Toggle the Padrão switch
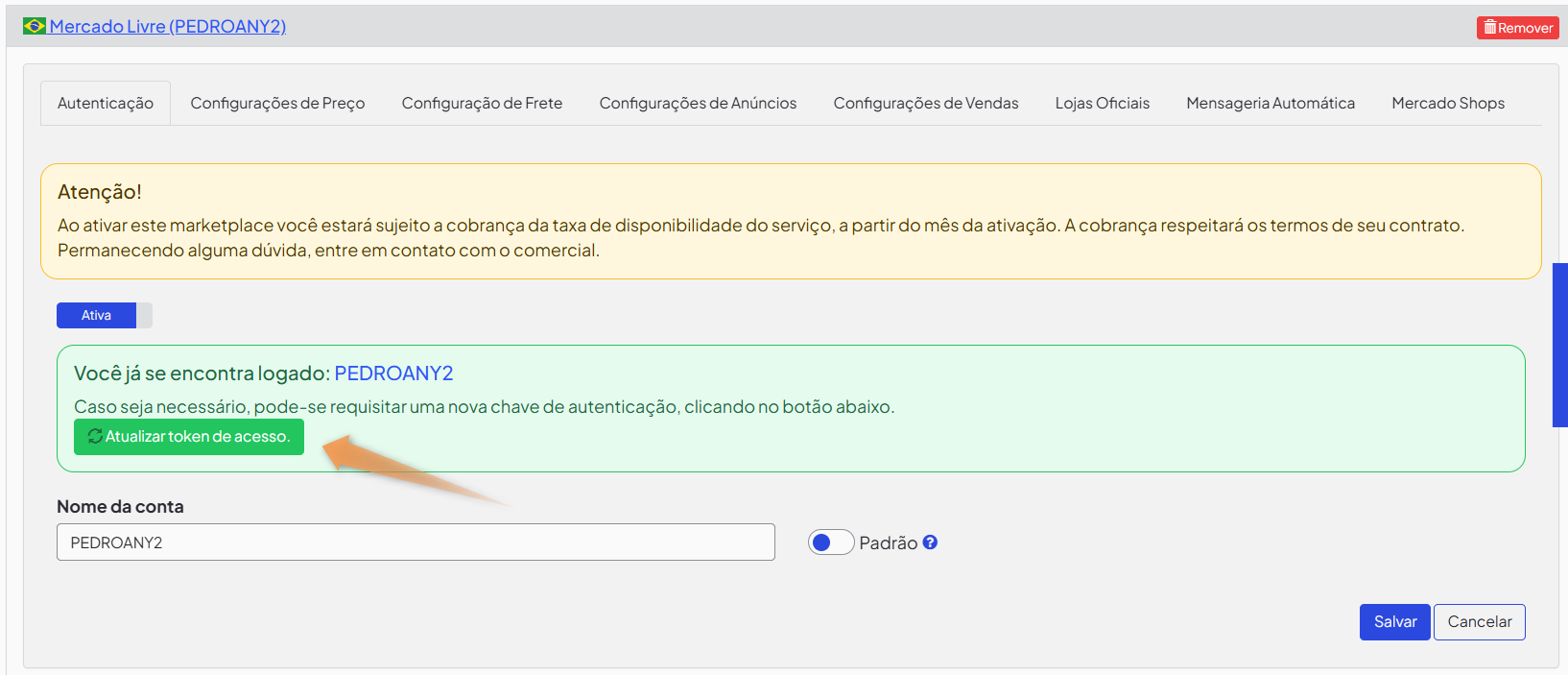Viewport: 1568px width, 675px height. [831, 542]
